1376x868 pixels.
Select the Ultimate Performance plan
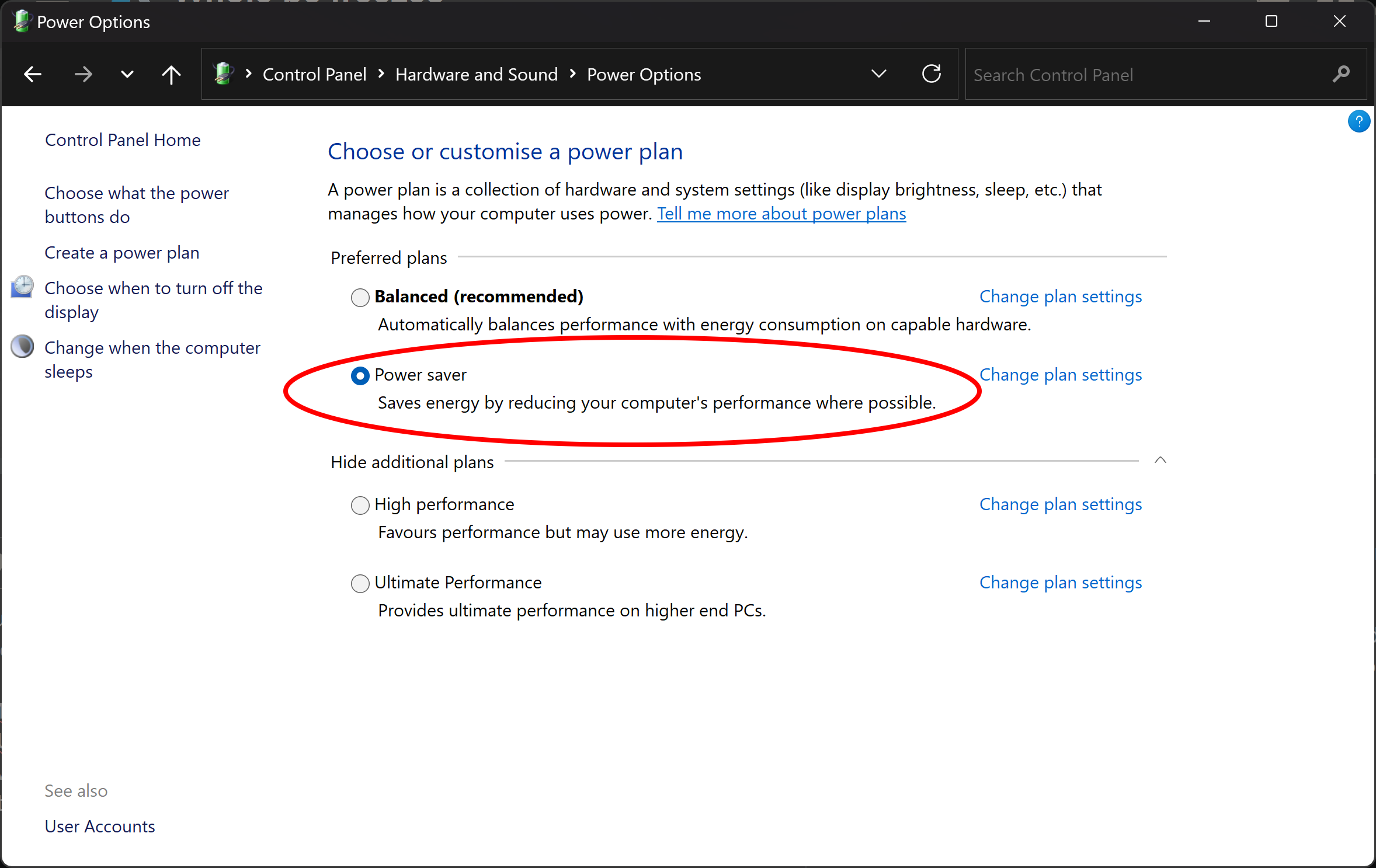click(360, 583)
